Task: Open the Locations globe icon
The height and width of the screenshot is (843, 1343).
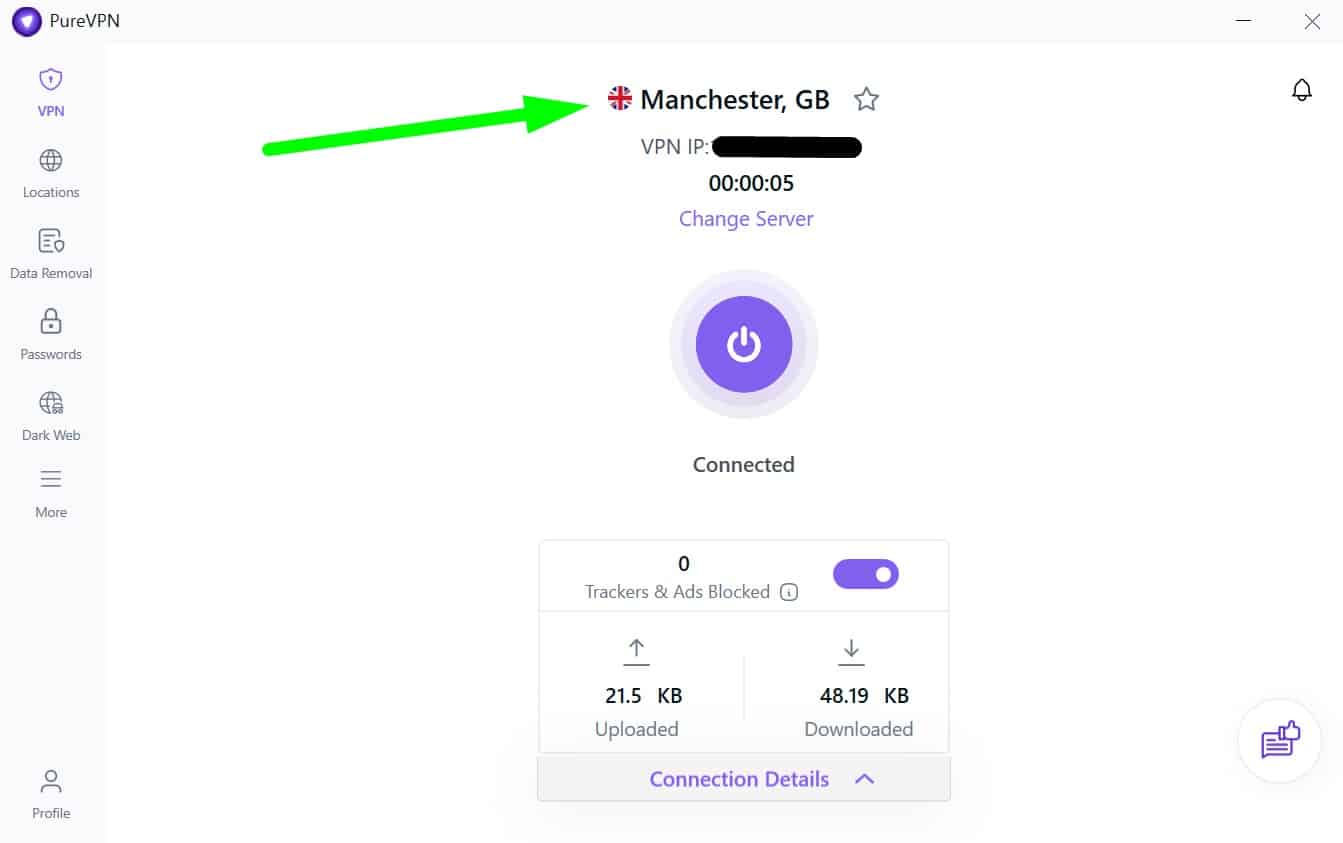Action: click(x=51, y=160)
